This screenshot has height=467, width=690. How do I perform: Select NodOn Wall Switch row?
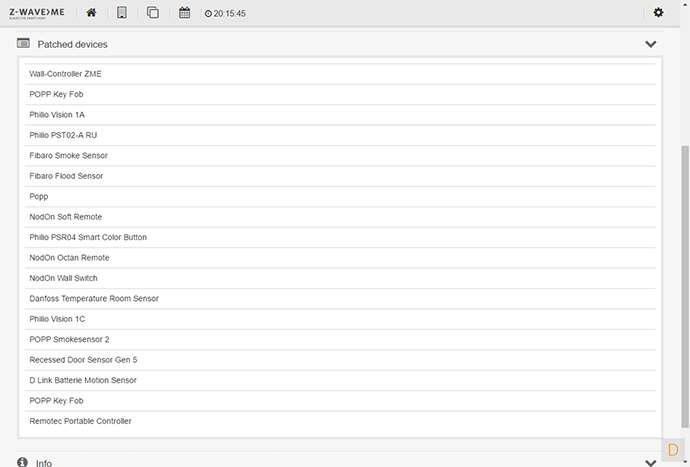(340, 278)
